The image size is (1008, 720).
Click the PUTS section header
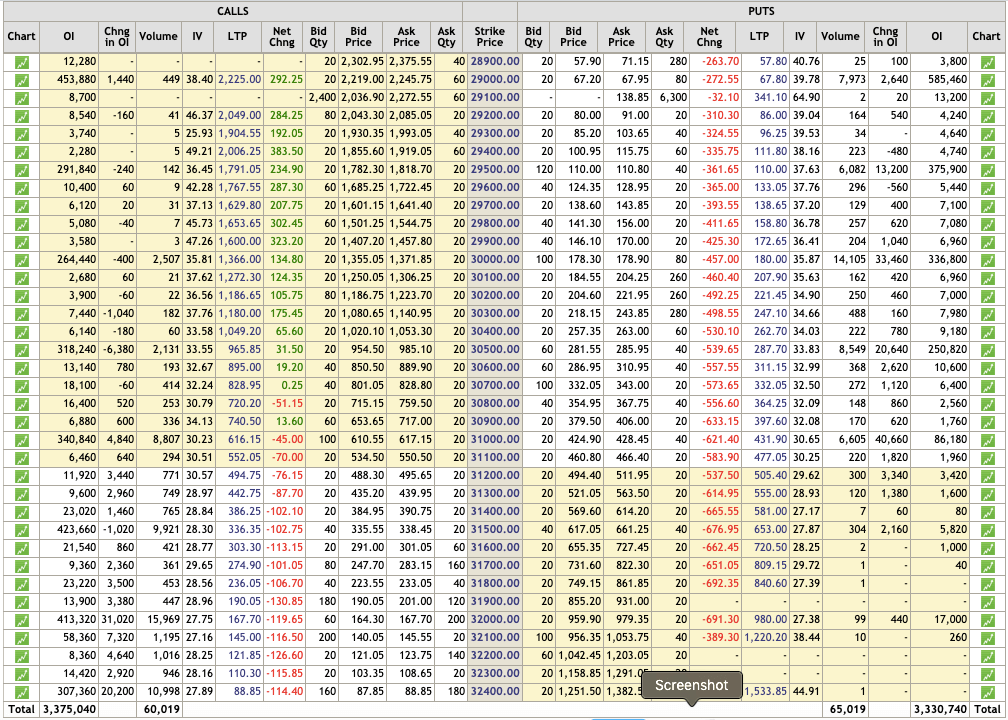762,12
